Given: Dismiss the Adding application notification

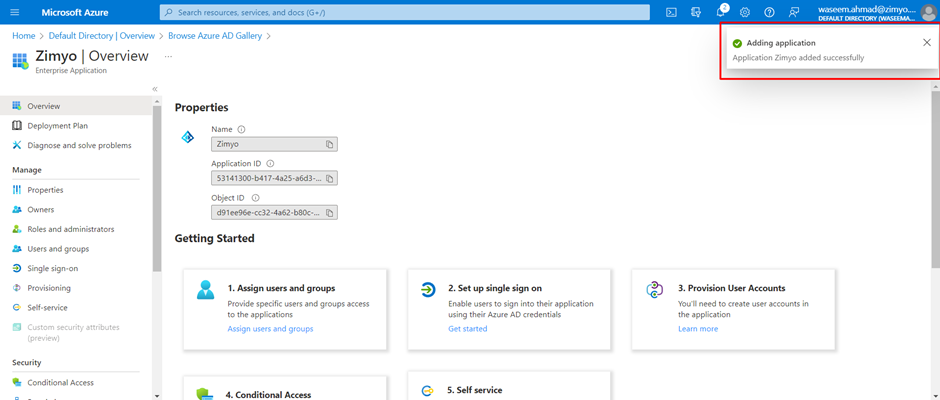Looking at the screenshot, I should pyautogui.click(x=927, y=42).
